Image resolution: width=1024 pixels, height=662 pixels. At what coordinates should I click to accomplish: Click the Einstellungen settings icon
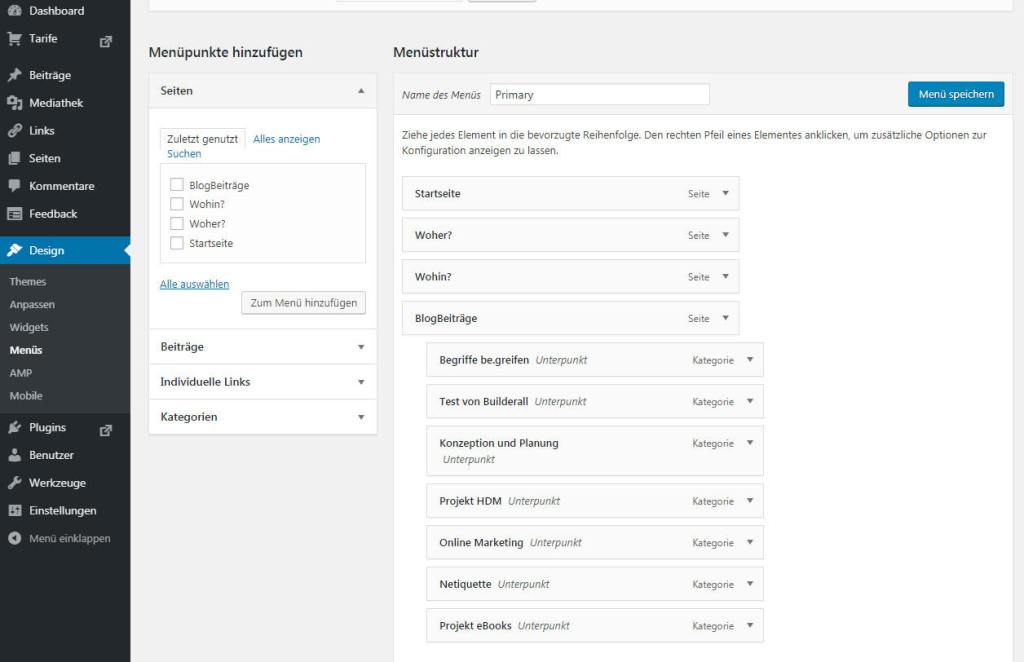[x=14, y=511]
